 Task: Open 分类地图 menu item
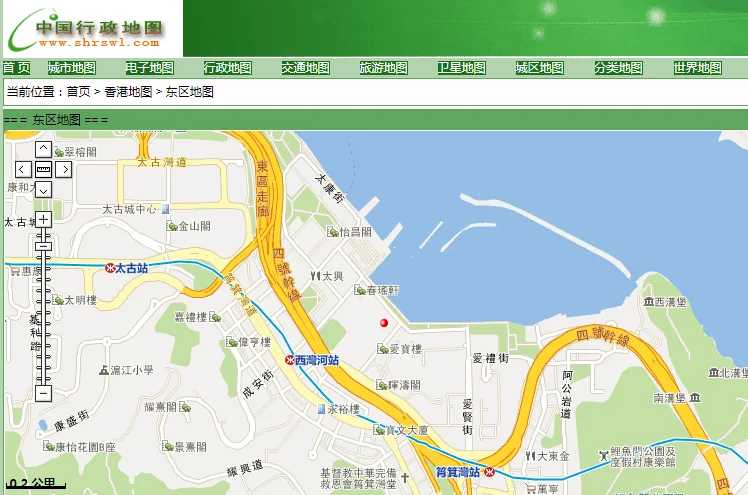click(618, 68)
